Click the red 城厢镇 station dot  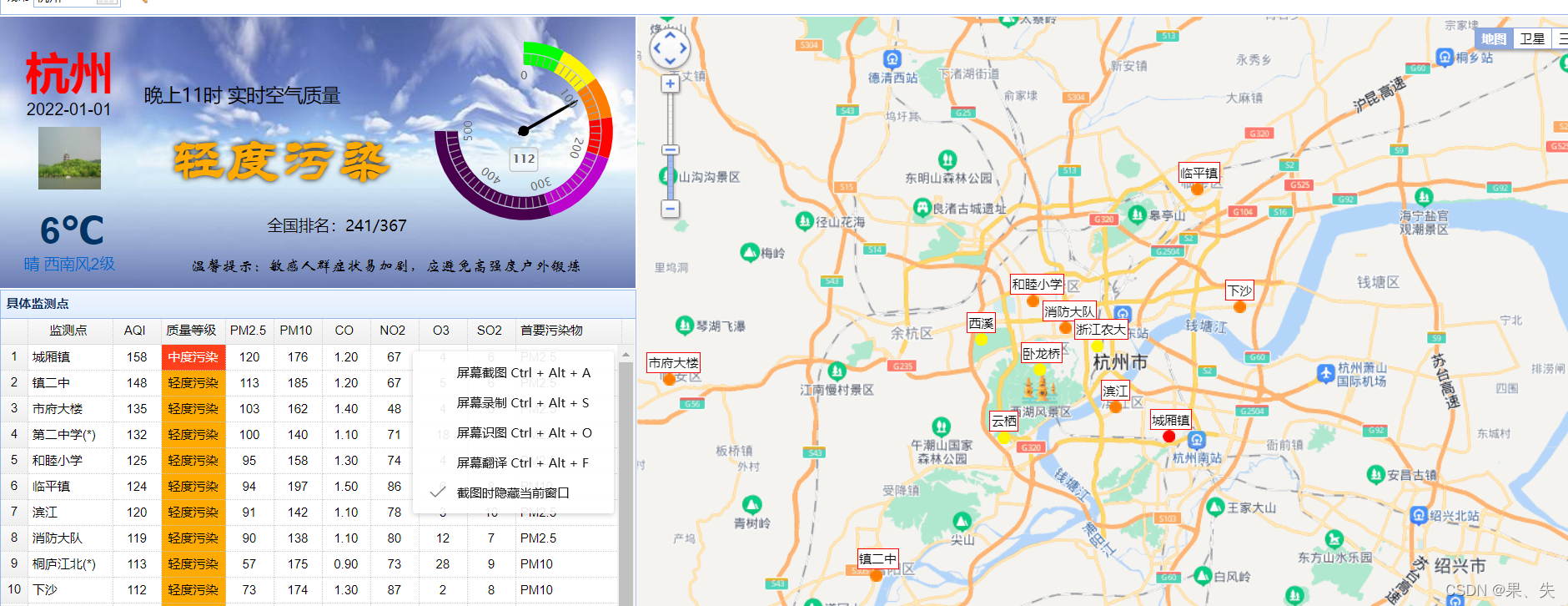[x=1169, y=437]
